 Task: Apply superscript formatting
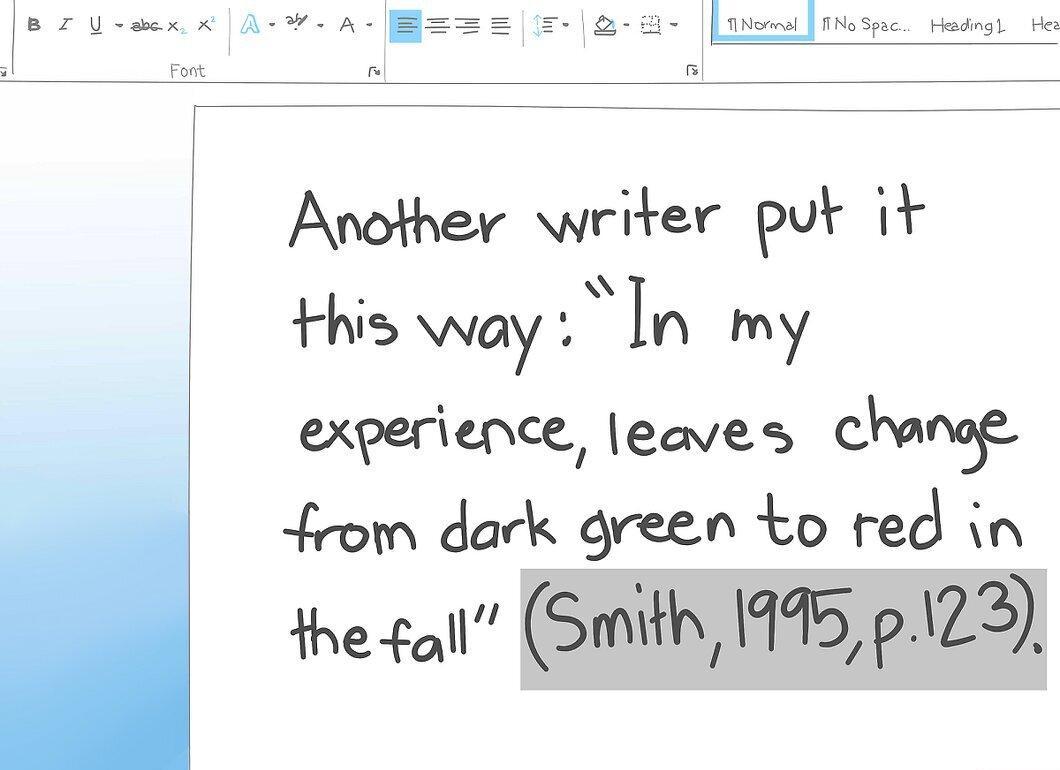(206, 24)
